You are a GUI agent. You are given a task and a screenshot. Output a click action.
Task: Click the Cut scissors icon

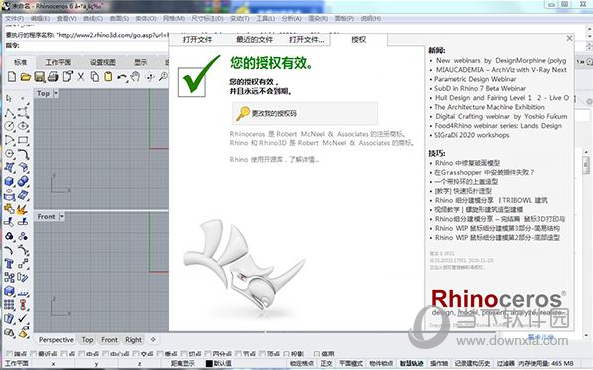tap(81, 77)
